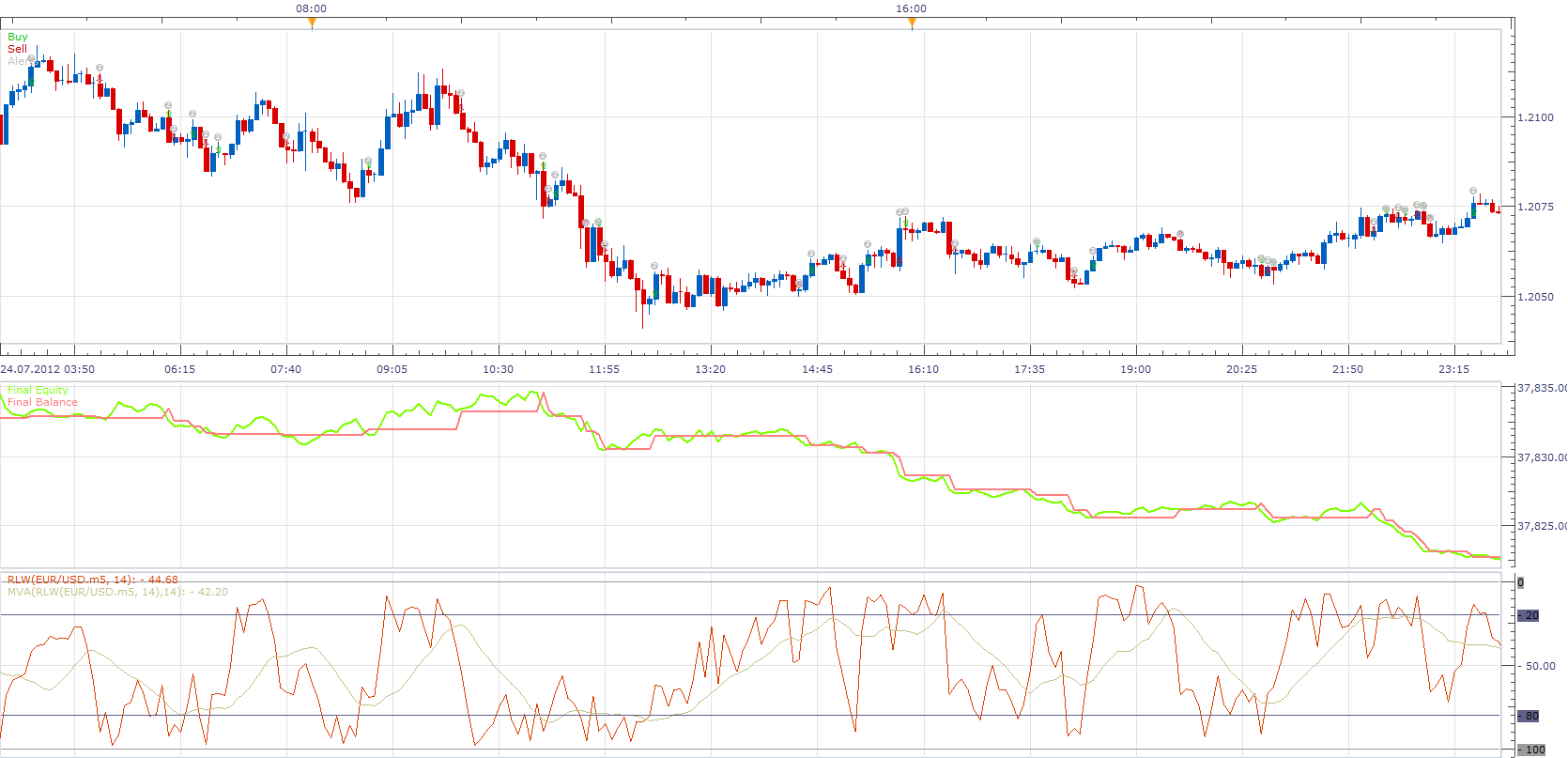
Task: Click the 14:45 time axis label
Action: pos(818,369)
